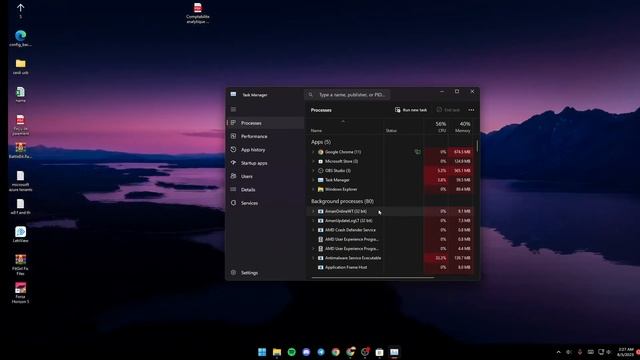Select the LetsView desktop shortcut
This screenshot has width=640, height=360.
coord(20,234)
